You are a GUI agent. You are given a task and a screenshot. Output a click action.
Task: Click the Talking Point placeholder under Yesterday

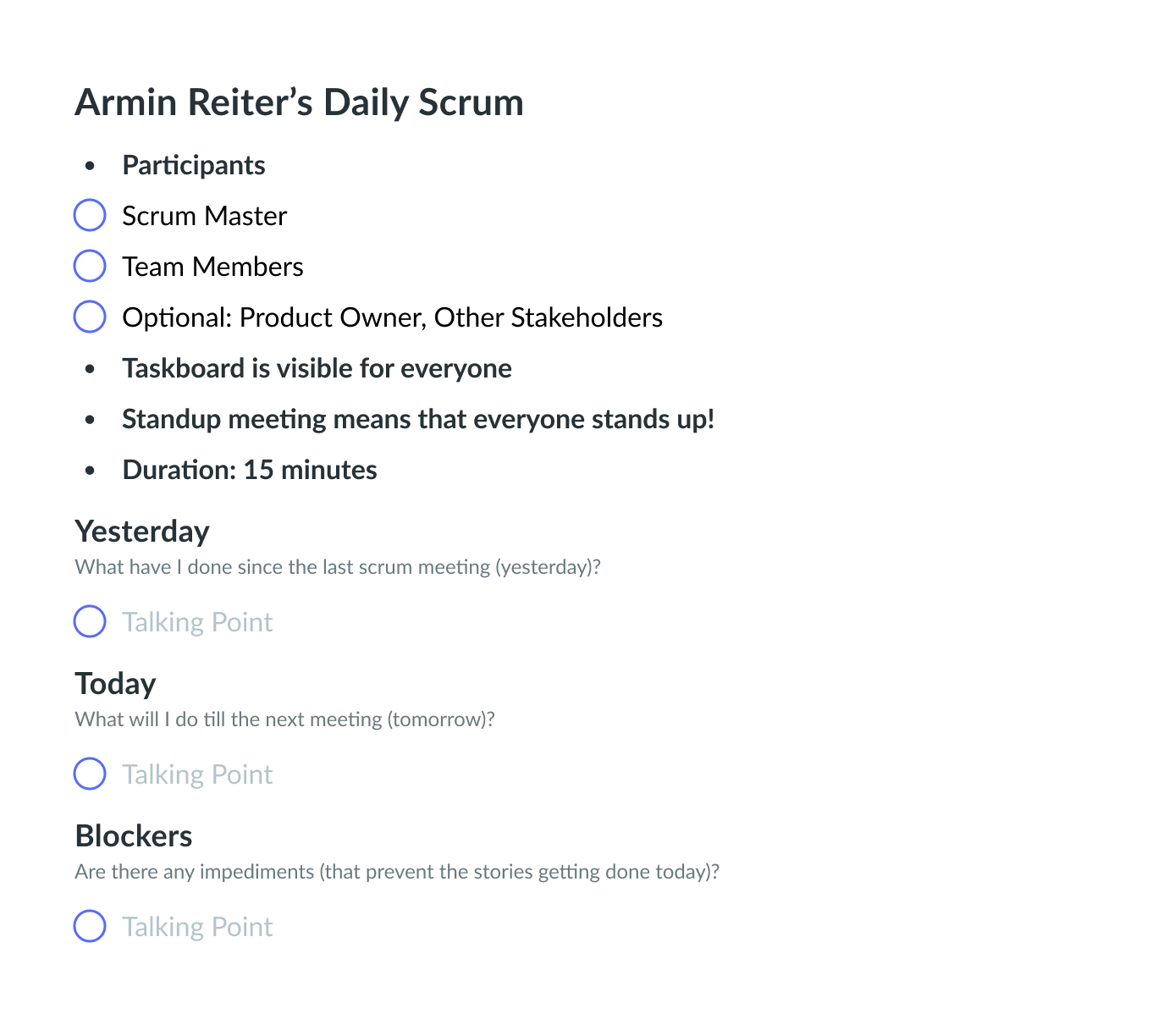[197, 622]
